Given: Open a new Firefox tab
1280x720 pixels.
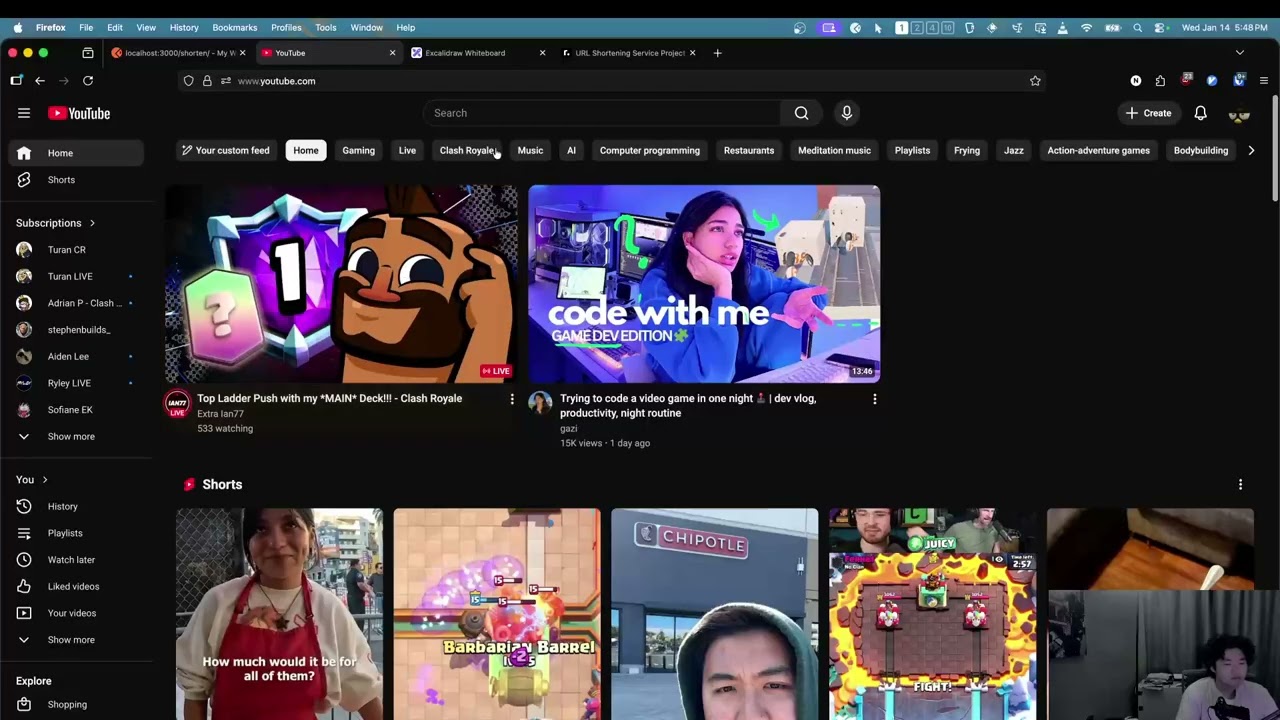Looking at the screenshot, I should coord(717,53).
